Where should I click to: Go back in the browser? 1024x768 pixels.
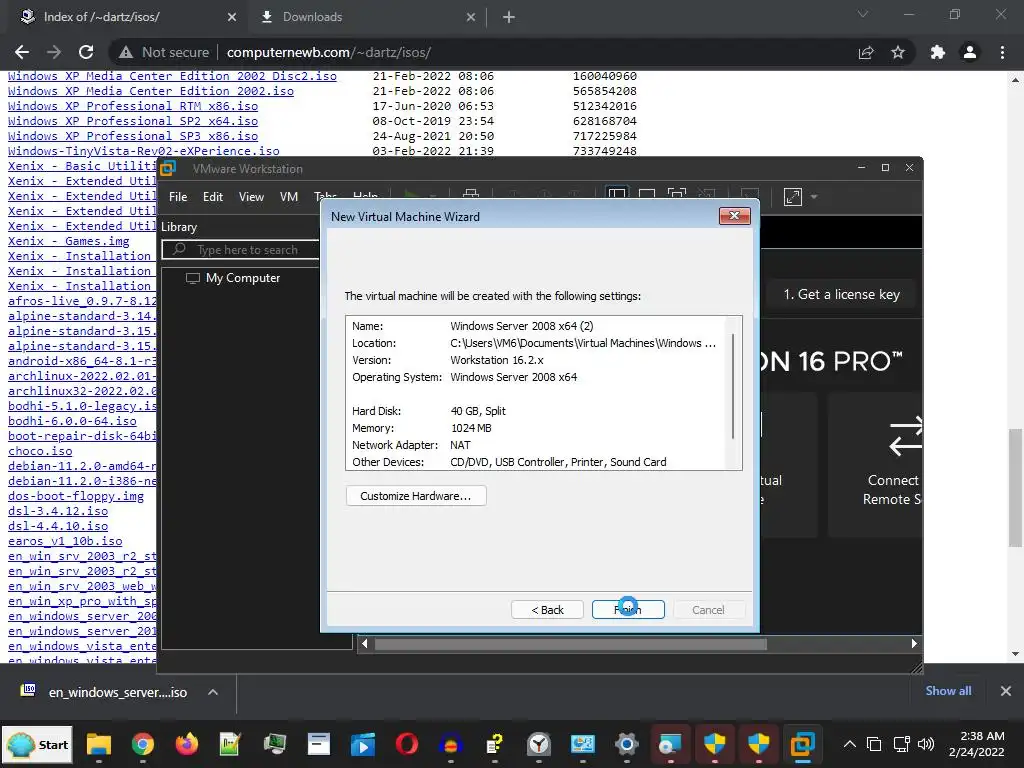(22, 52)
